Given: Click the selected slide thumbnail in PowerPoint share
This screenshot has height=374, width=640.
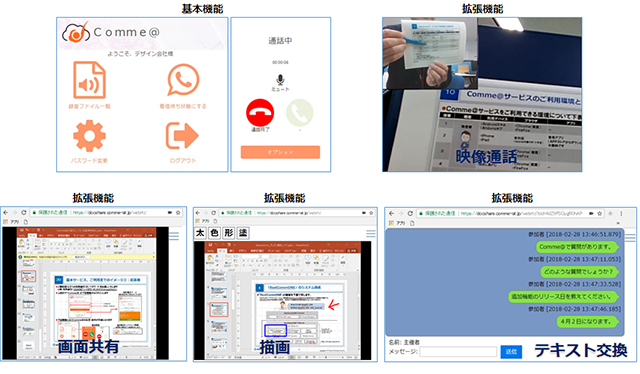Looking at the screenshot, I should 28,276.
